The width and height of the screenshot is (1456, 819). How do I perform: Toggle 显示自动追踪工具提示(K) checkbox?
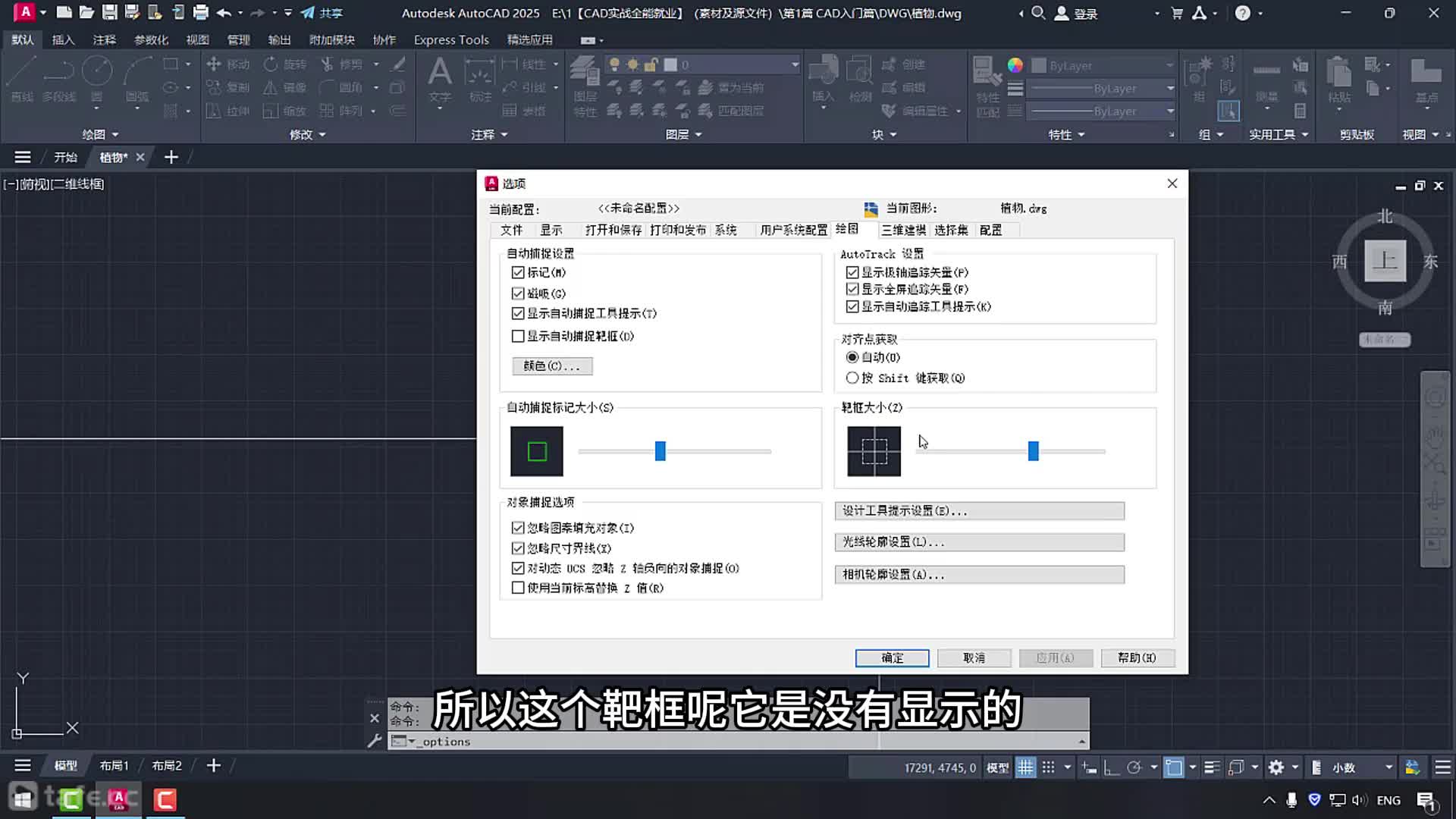tap(852, 306)
